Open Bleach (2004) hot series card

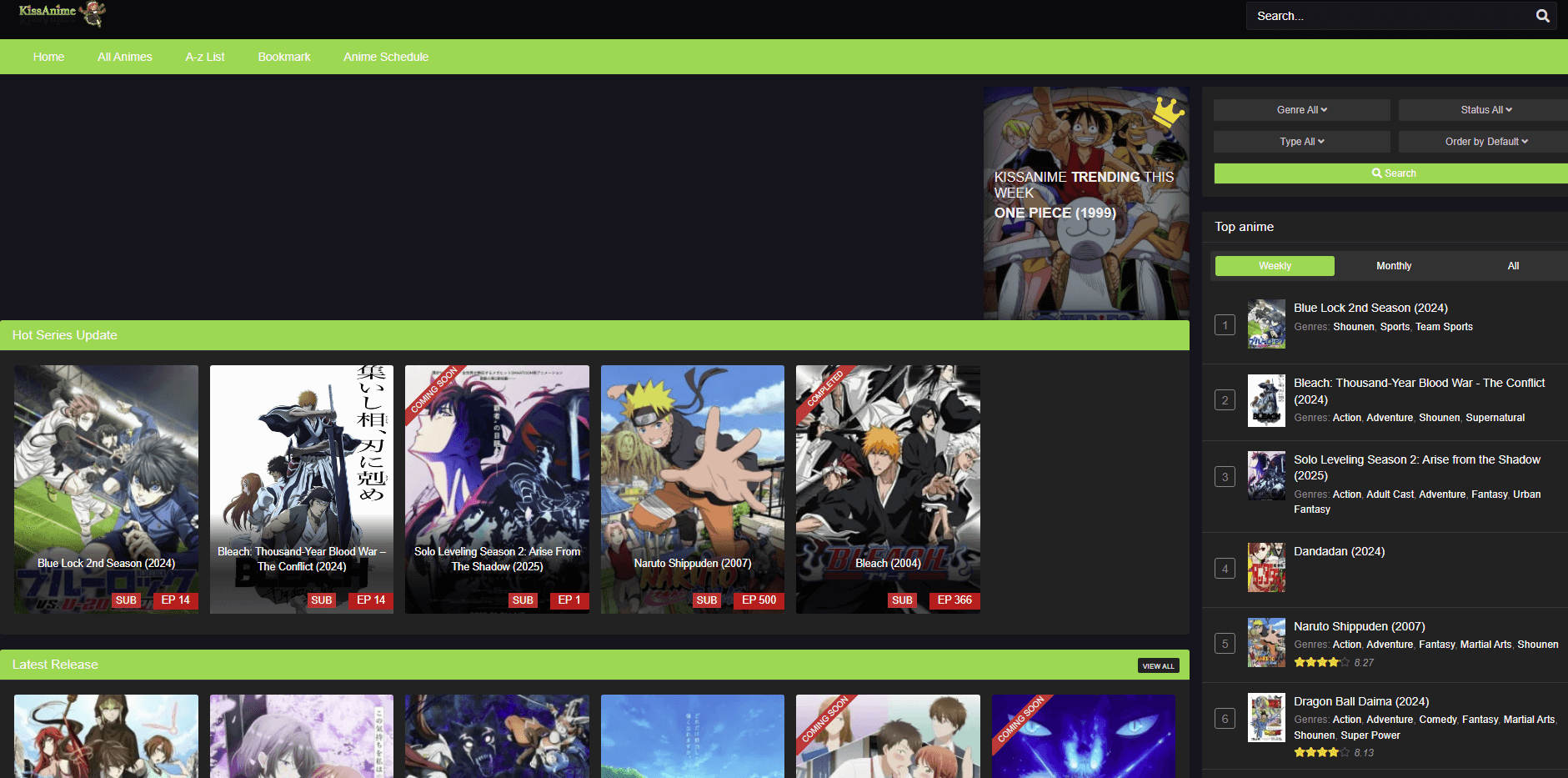pos(888,489)
